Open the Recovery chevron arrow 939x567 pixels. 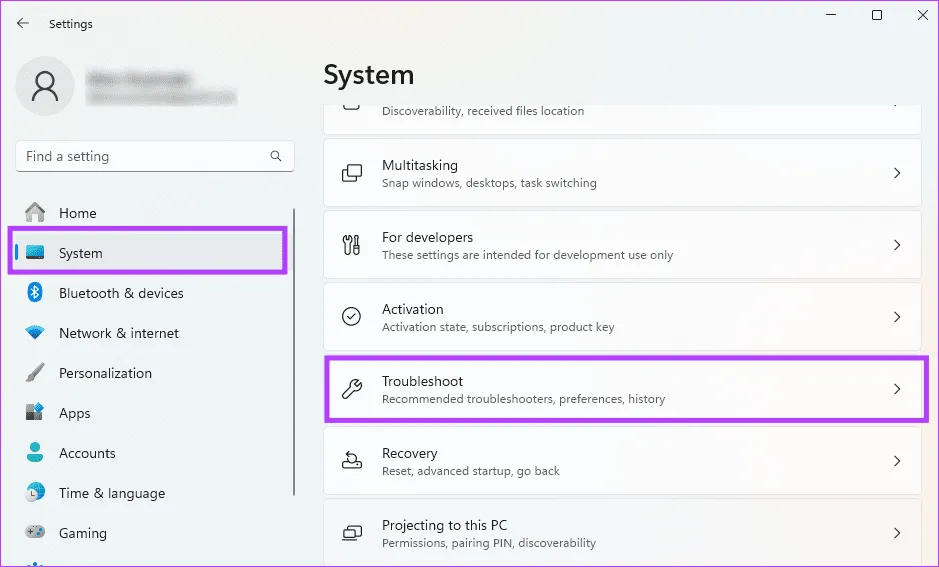896,461
